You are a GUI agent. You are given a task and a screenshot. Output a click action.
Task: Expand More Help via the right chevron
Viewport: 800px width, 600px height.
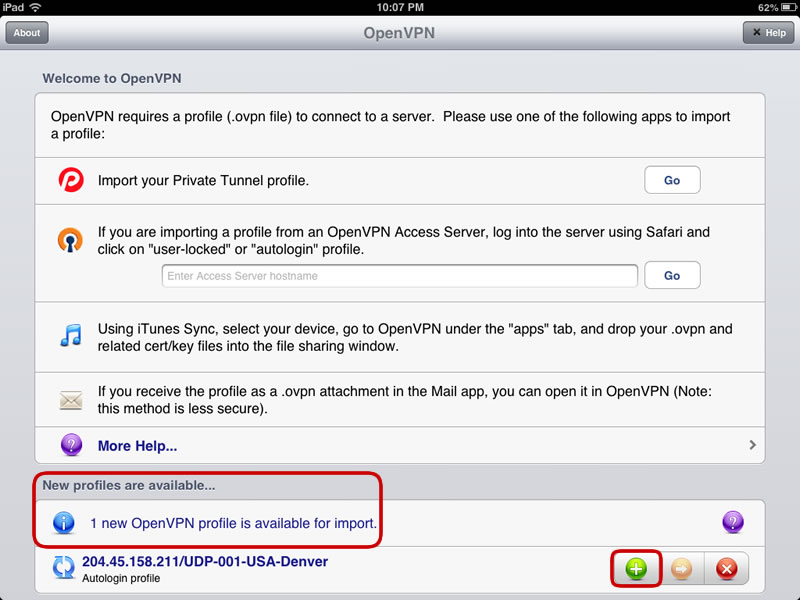(x=753, y=445)
